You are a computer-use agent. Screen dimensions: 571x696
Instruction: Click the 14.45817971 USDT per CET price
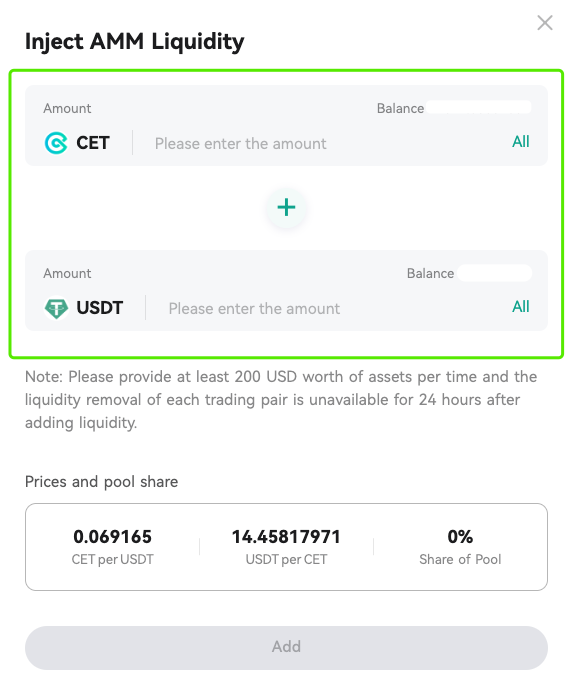coord(286,537)
